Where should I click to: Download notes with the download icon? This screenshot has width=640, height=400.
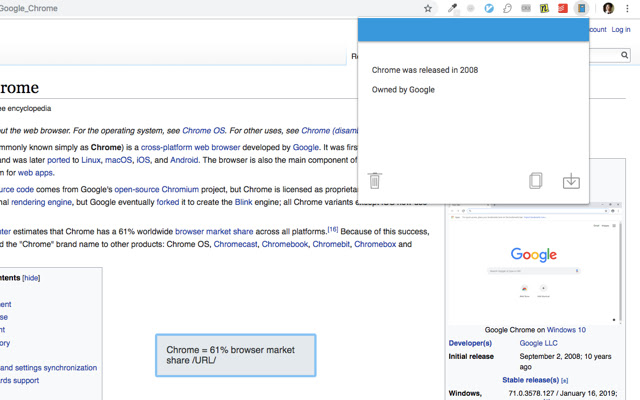pos(571,180)
